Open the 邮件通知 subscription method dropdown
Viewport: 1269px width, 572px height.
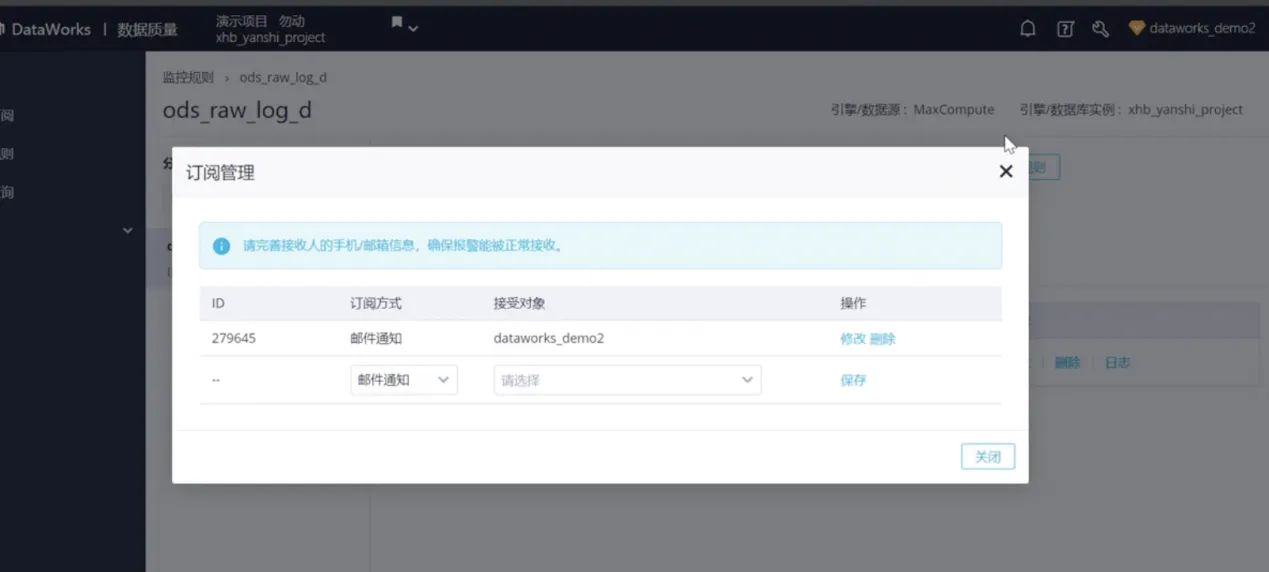tap(404, 380)
